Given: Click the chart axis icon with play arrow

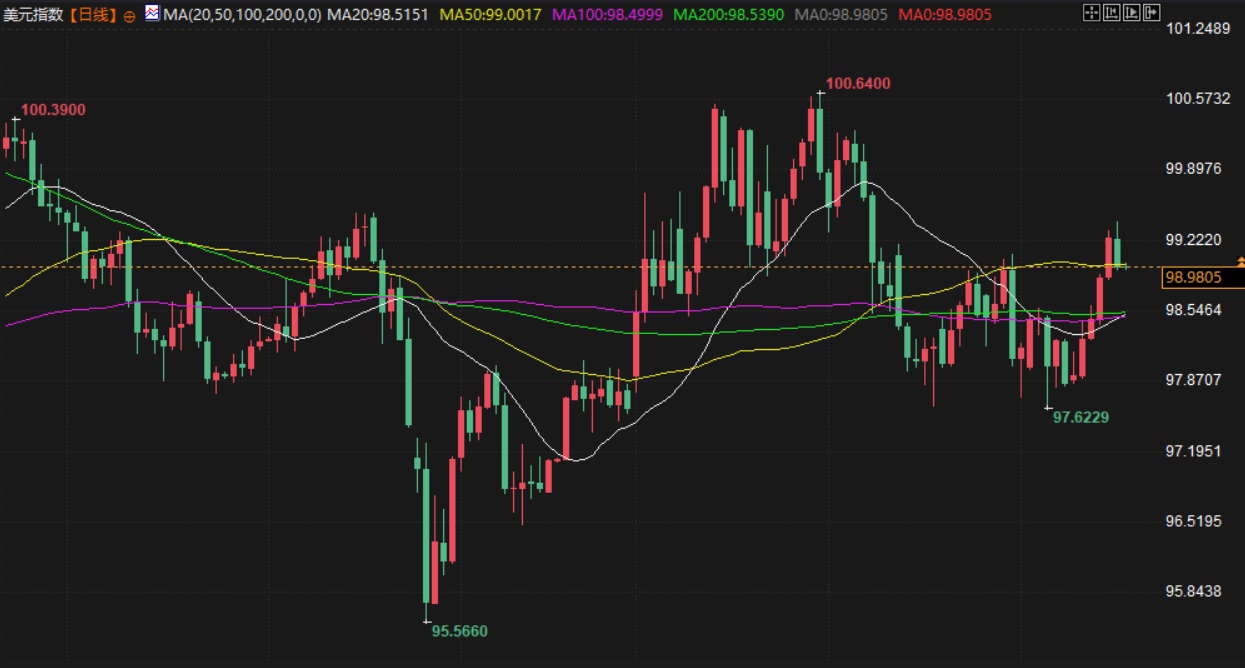Looking at the screenshot, I should [x=1132, y=12].
